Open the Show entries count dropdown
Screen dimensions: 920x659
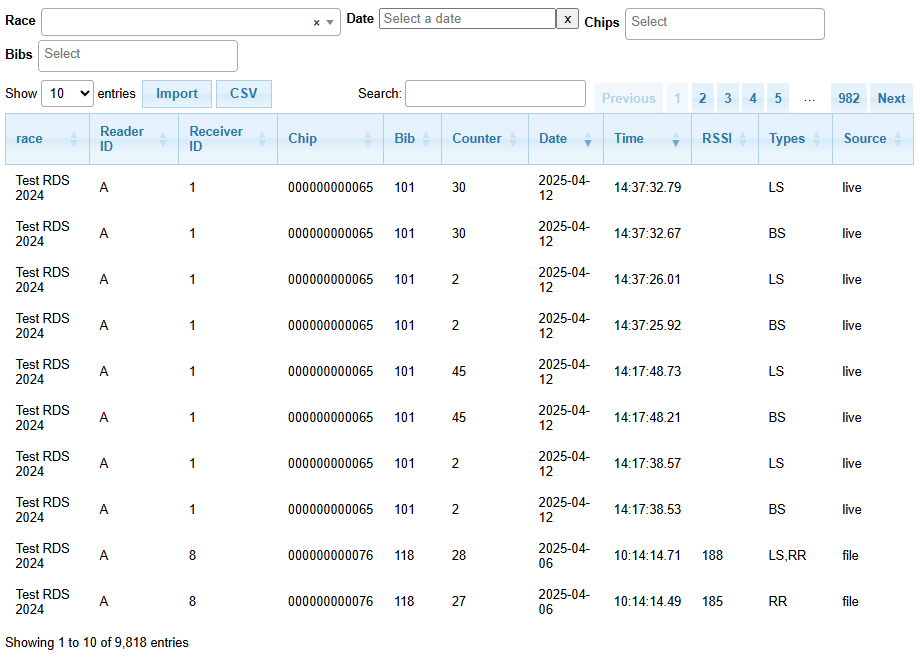tap(67, 94)
